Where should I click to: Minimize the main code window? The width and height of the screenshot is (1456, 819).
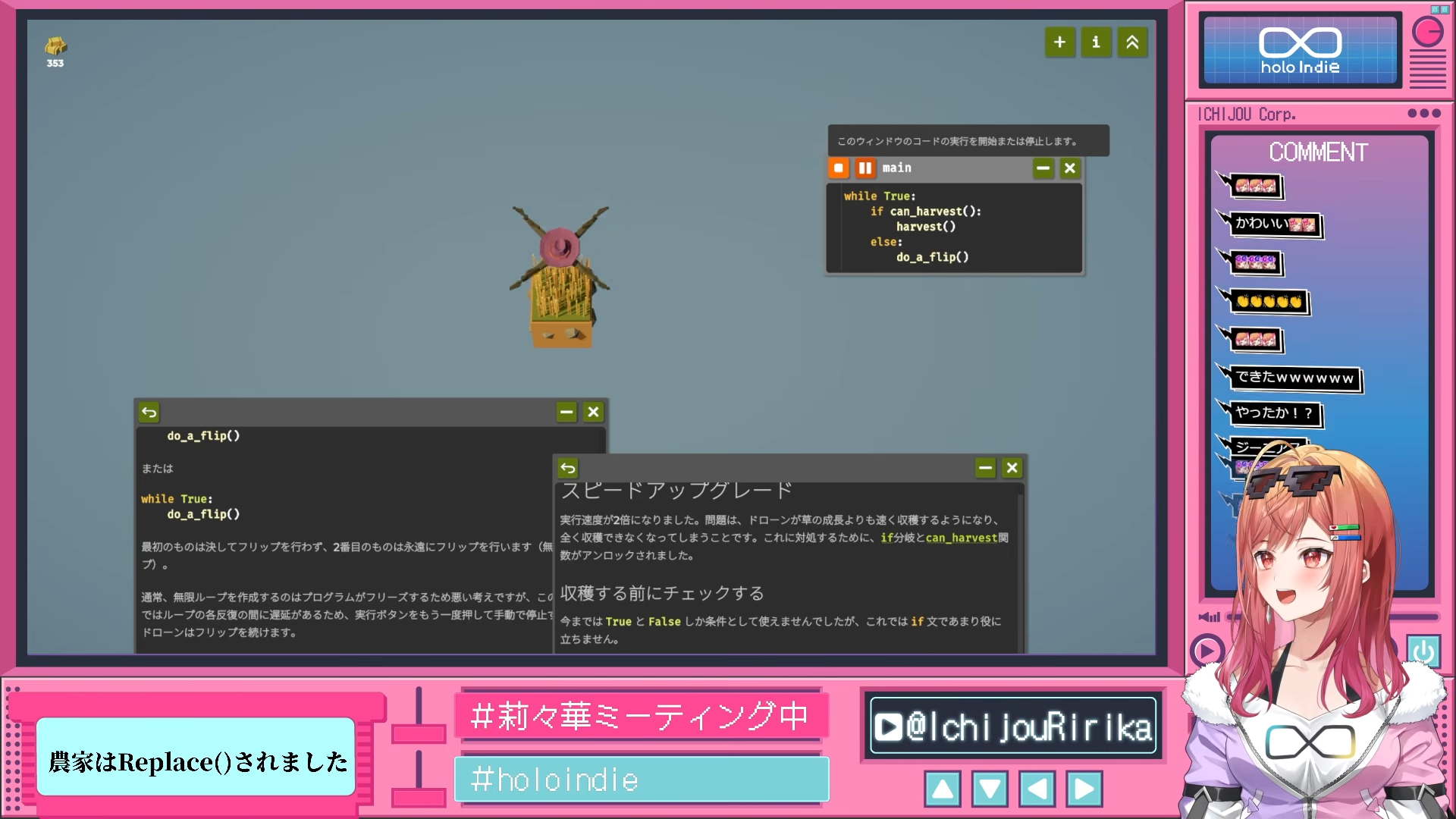coord(1043,168)
